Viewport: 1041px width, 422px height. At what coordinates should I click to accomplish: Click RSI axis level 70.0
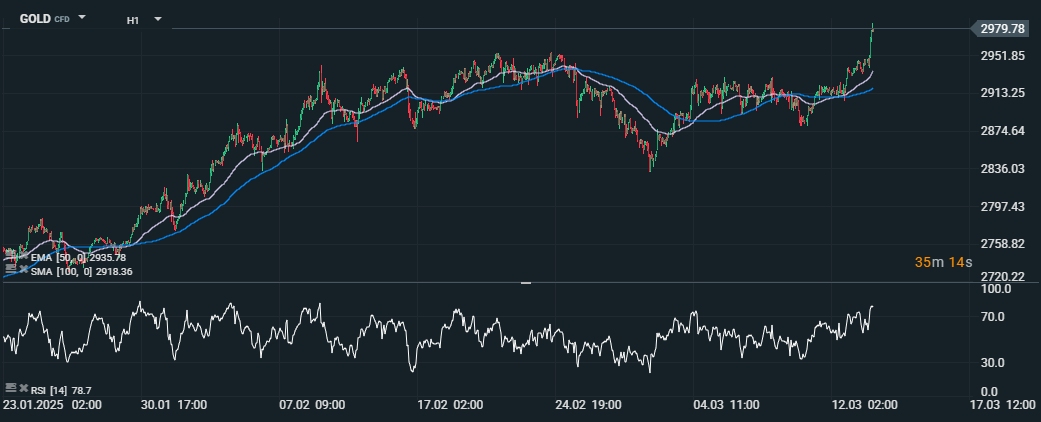pyautogui.click(x=991, y=317)
